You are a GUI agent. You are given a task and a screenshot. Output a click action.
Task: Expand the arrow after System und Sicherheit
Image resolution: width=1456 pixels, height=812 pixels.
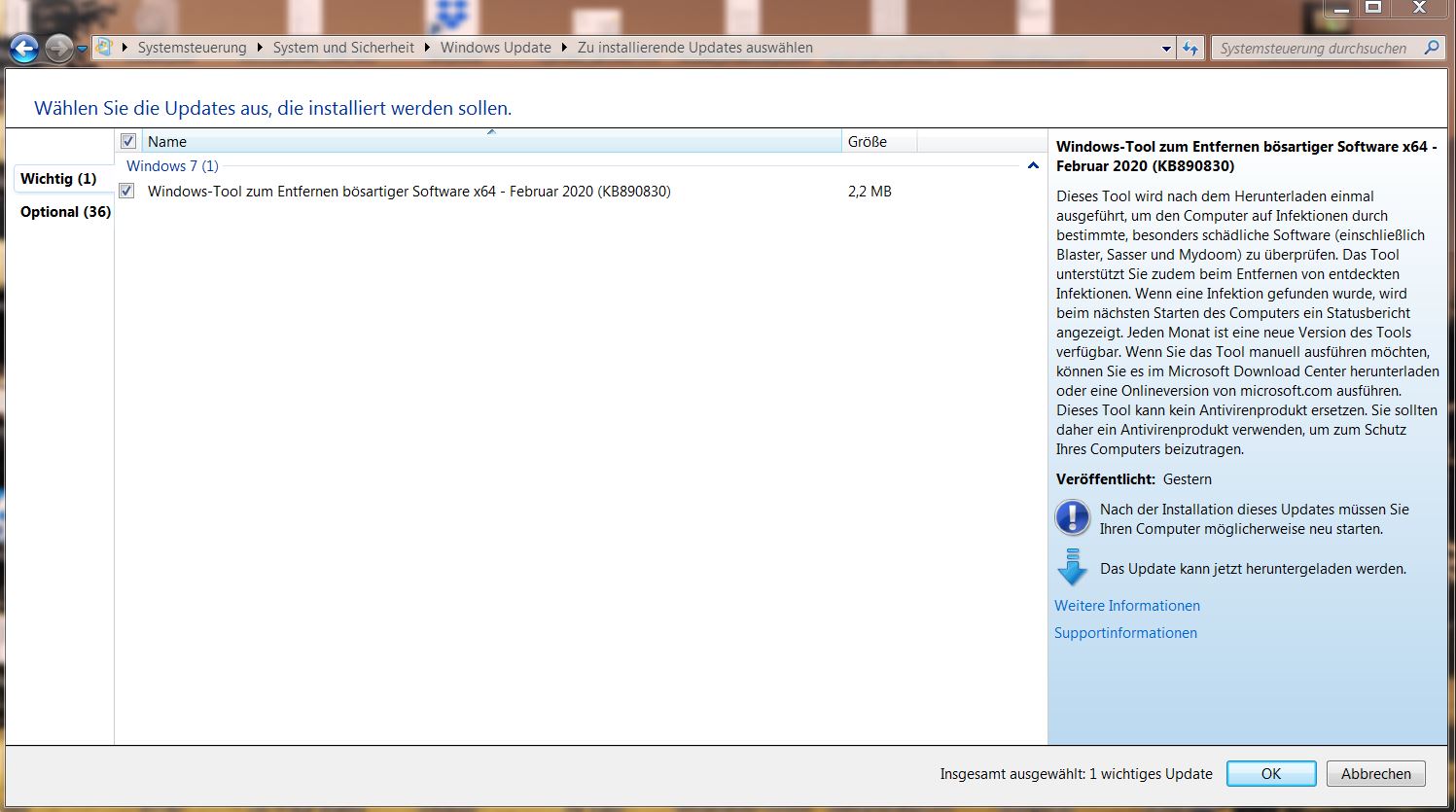(427, 48)
